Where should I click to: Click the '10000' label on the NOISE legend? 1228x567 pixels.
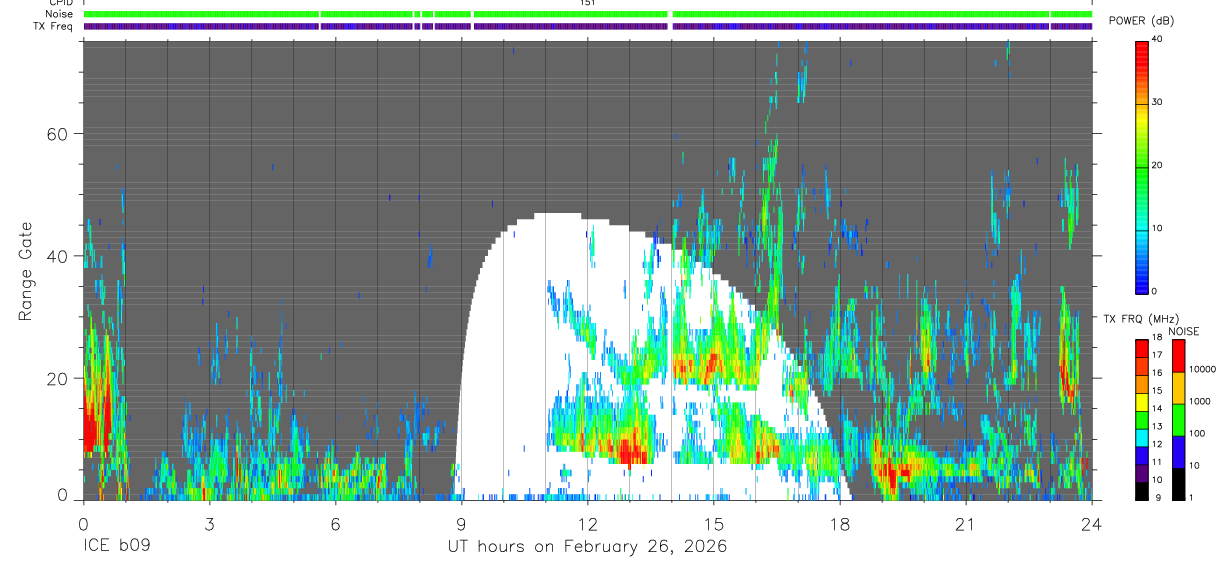(x=1202, y=369)
